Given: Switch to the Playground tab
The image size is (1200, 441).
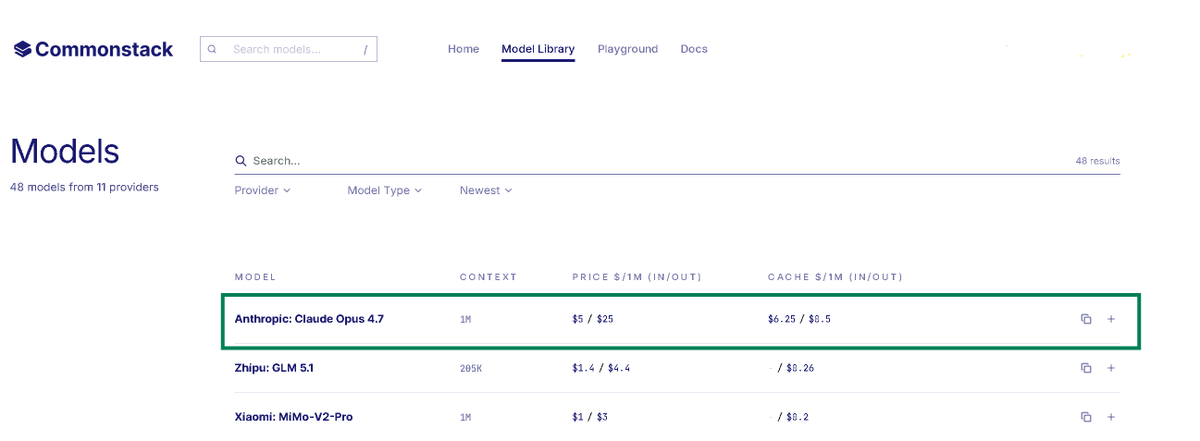Looking at the screenshot, I should [628, 49].
